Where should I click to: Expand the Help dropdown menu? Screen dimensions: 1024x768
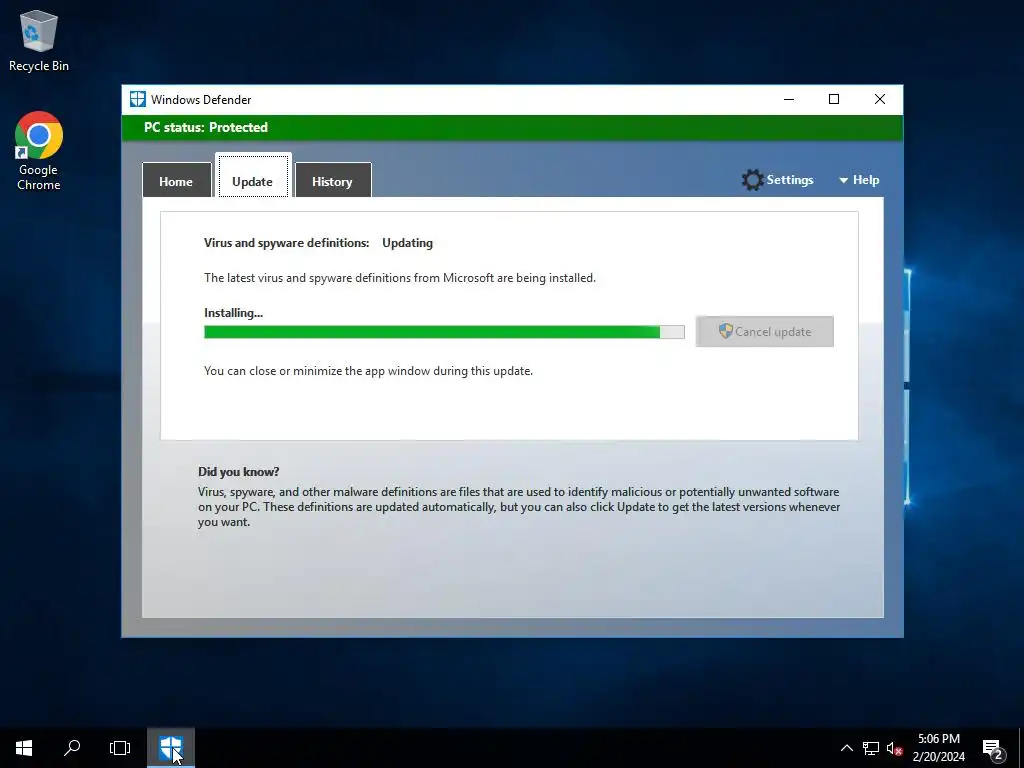pos(859,180)
